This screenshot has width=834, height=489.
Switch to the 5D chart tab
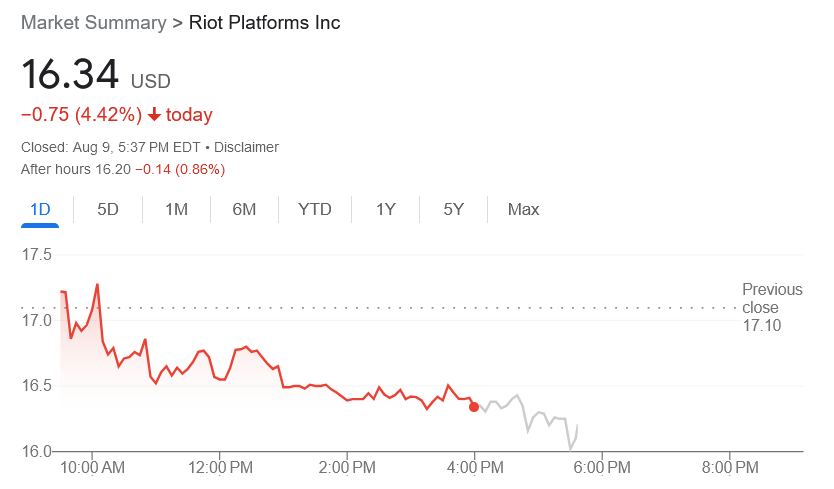108,209
